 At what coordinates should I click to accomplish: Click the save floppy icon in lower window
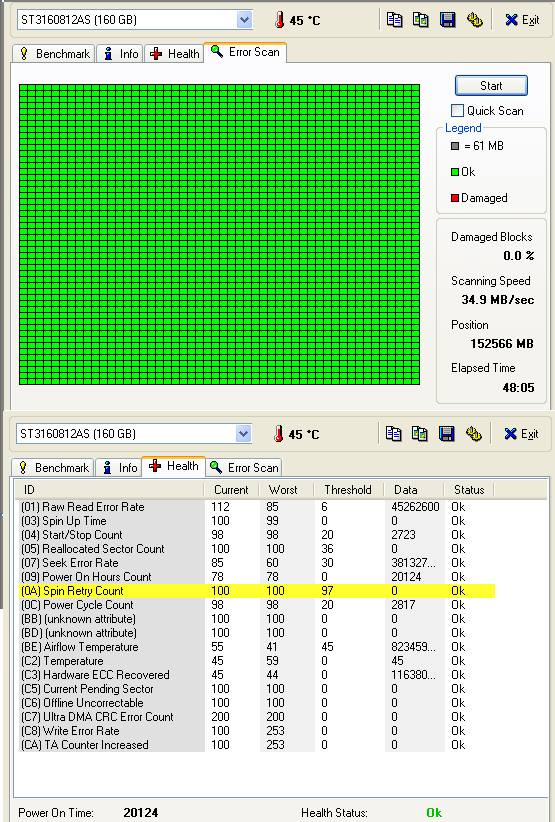point(447,434)
